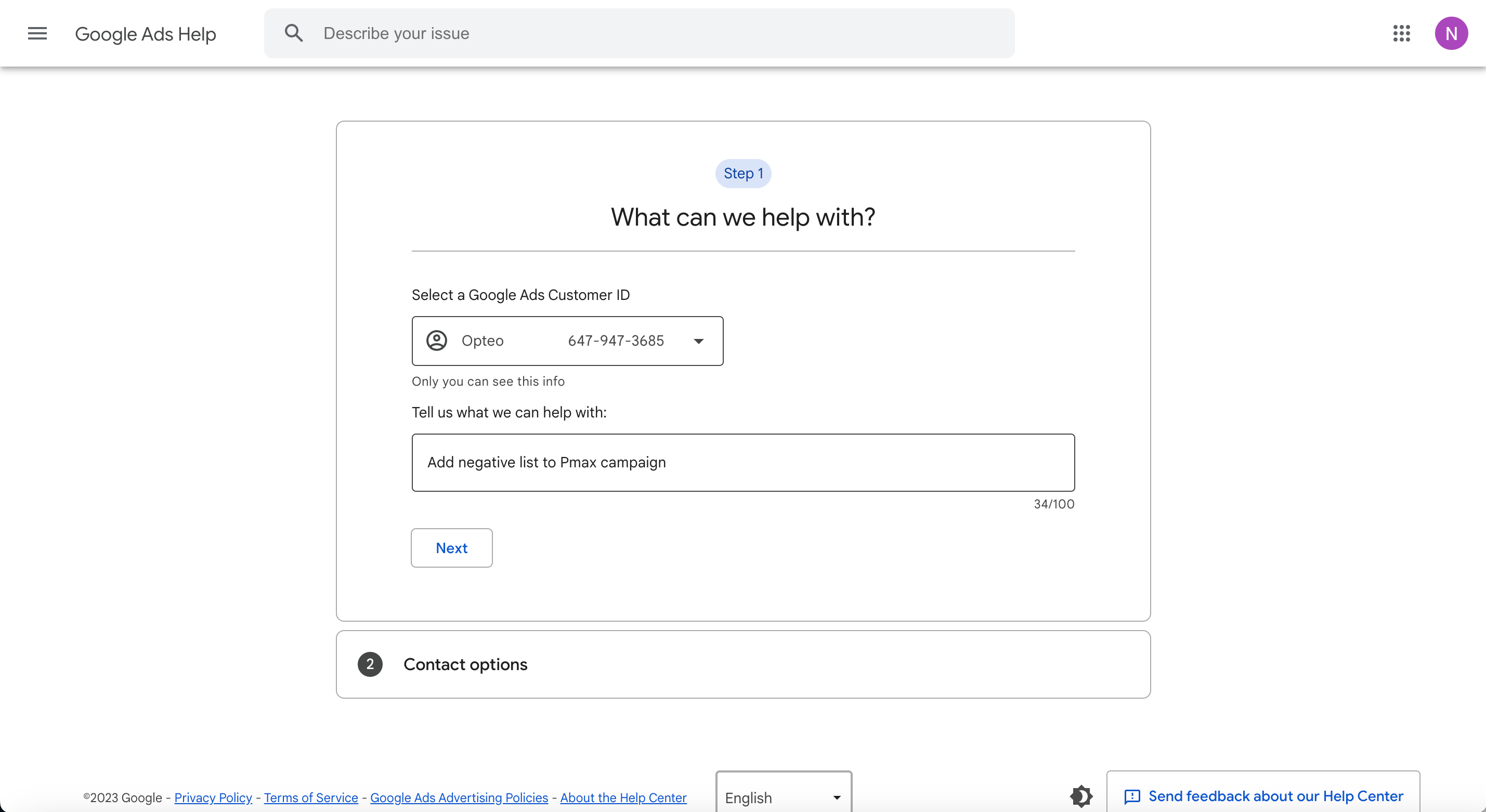
Task: Click the Next button
Action: [451, 548]
